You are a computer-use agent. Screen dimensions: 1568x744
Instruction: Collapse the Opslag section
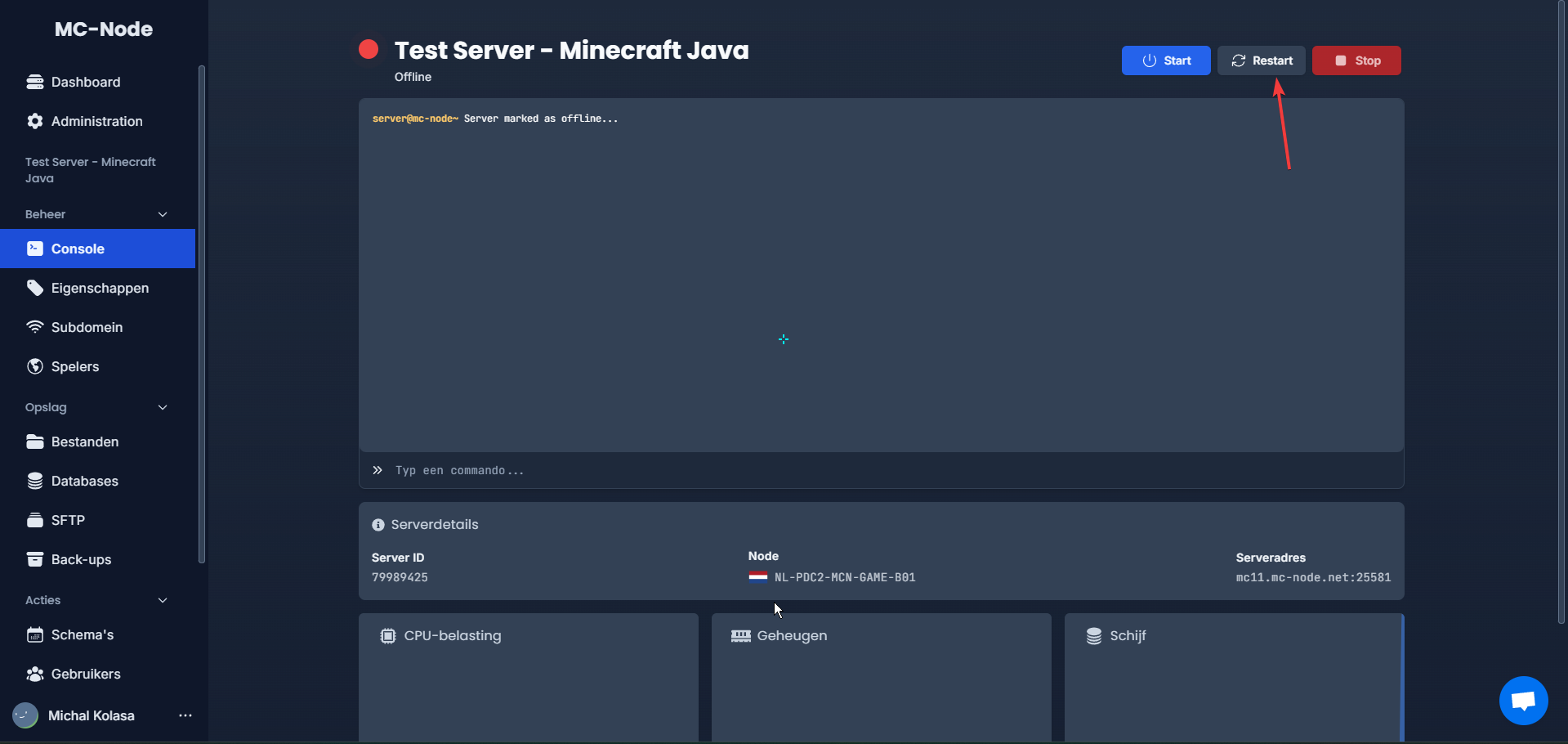(x=163, y=407)
